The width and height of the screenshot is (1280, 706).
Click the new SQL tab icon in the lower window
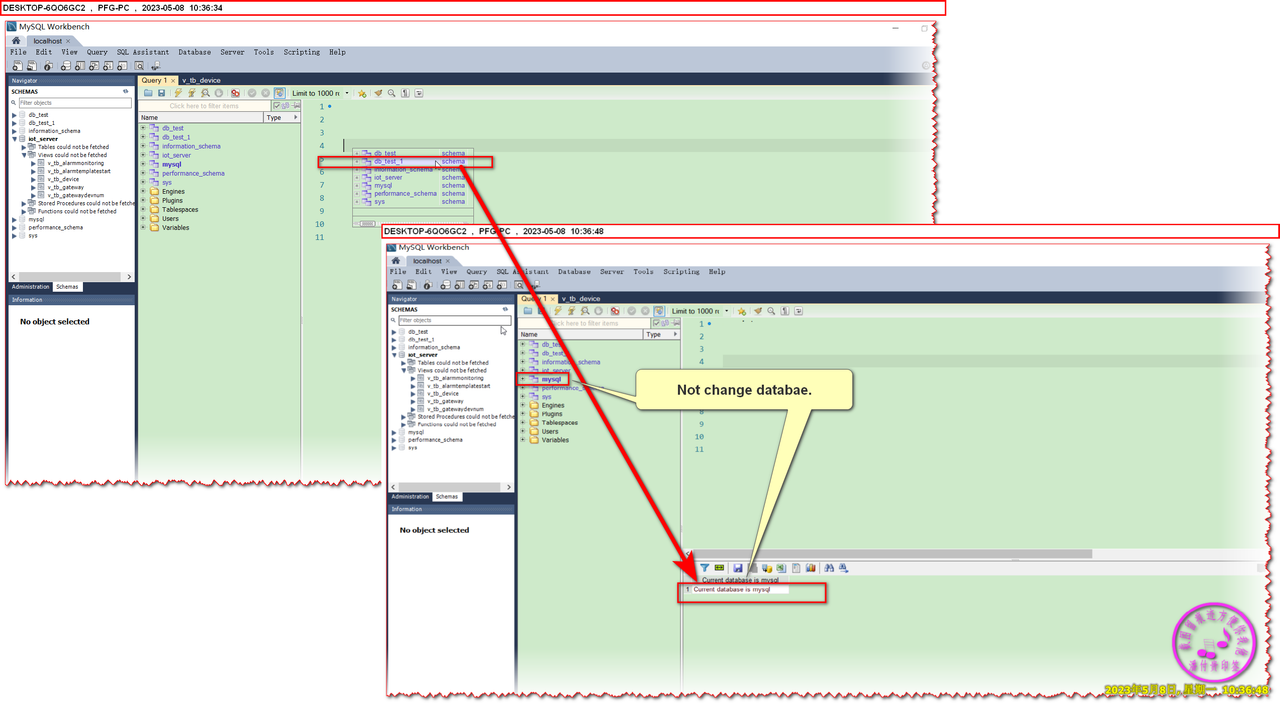coord(397,285)
